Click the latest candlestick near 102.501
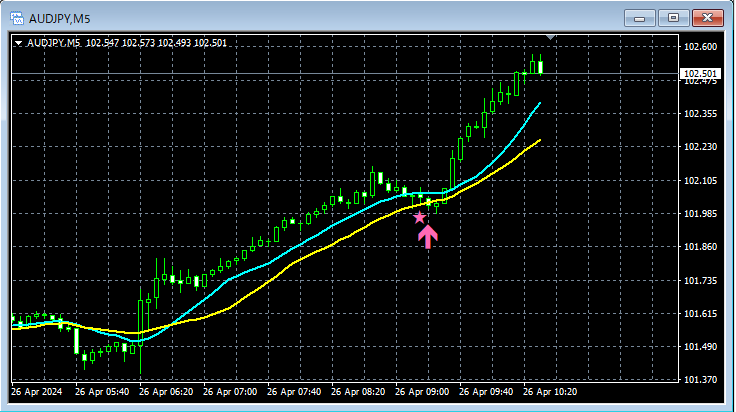The height and width of the screenshot is (412, 736). (541, 65)
